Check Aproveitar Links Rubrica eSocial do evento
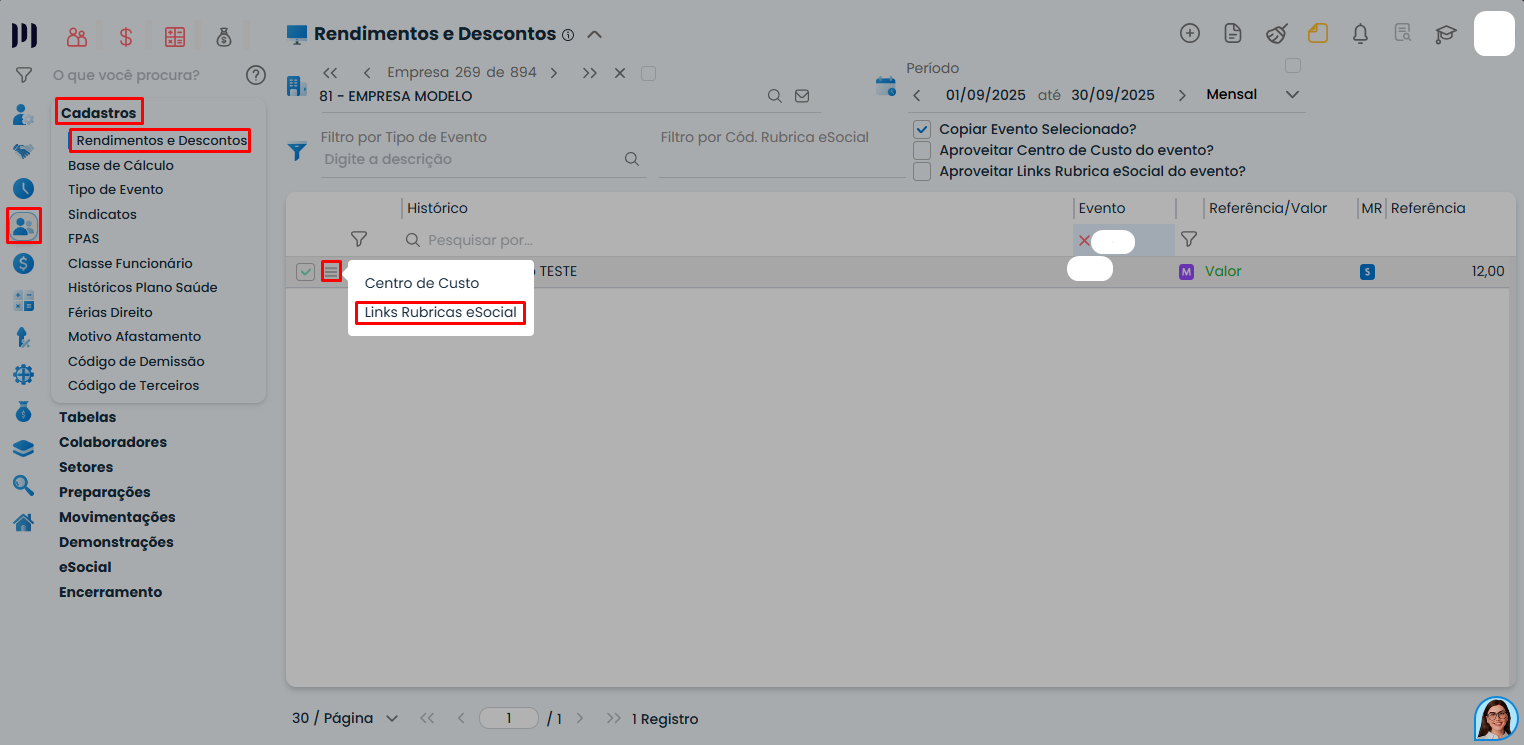This screenshot has width=1524, height=745. (x=921, y=171)
